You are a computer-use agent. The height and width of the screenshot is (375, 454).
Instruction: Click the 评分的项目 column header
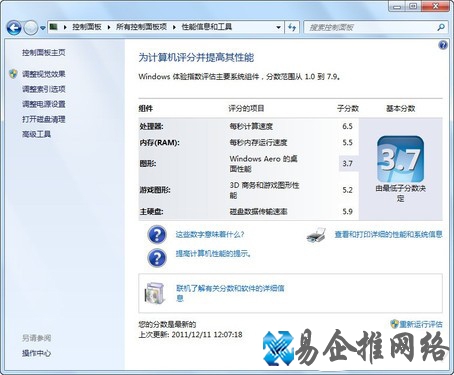click(246, 108)
